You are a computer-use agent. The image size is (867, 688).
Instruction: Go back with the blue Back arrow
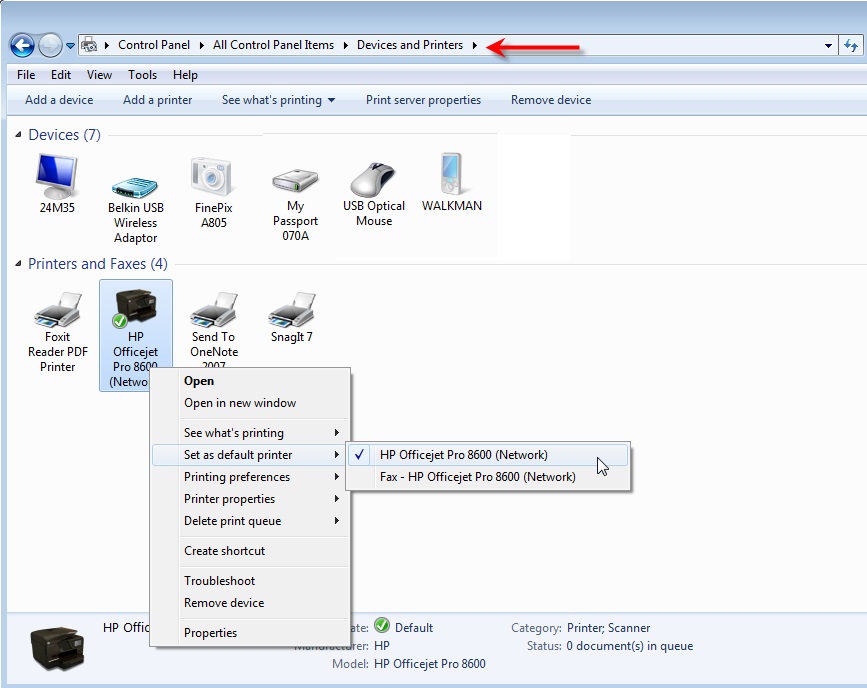tap(22, 45)
